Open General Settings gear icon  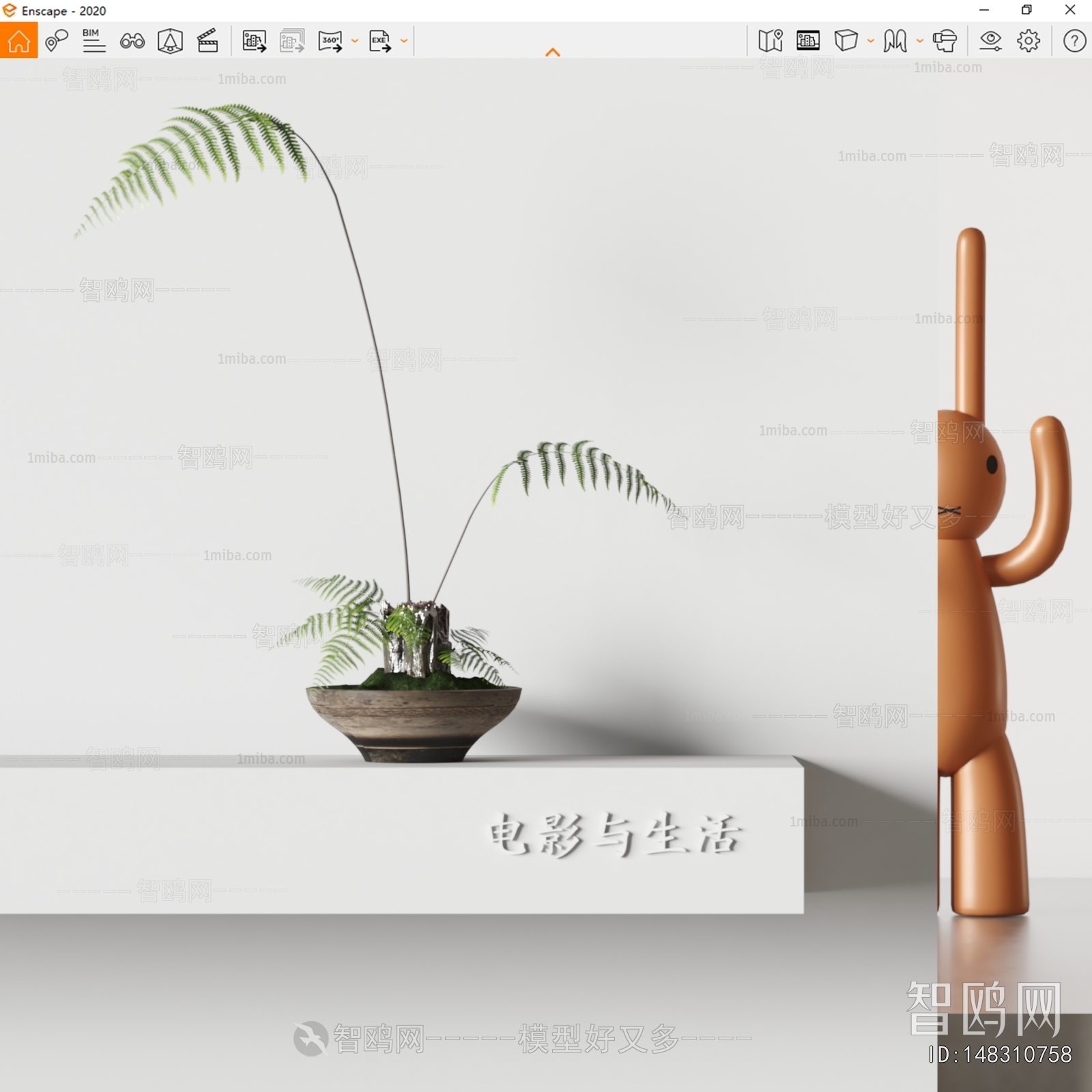click(x=1029, y=41)
